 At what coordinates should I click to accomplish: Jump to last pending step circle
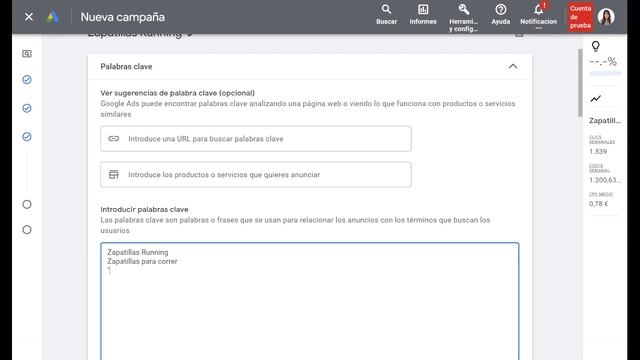point(27,230)
